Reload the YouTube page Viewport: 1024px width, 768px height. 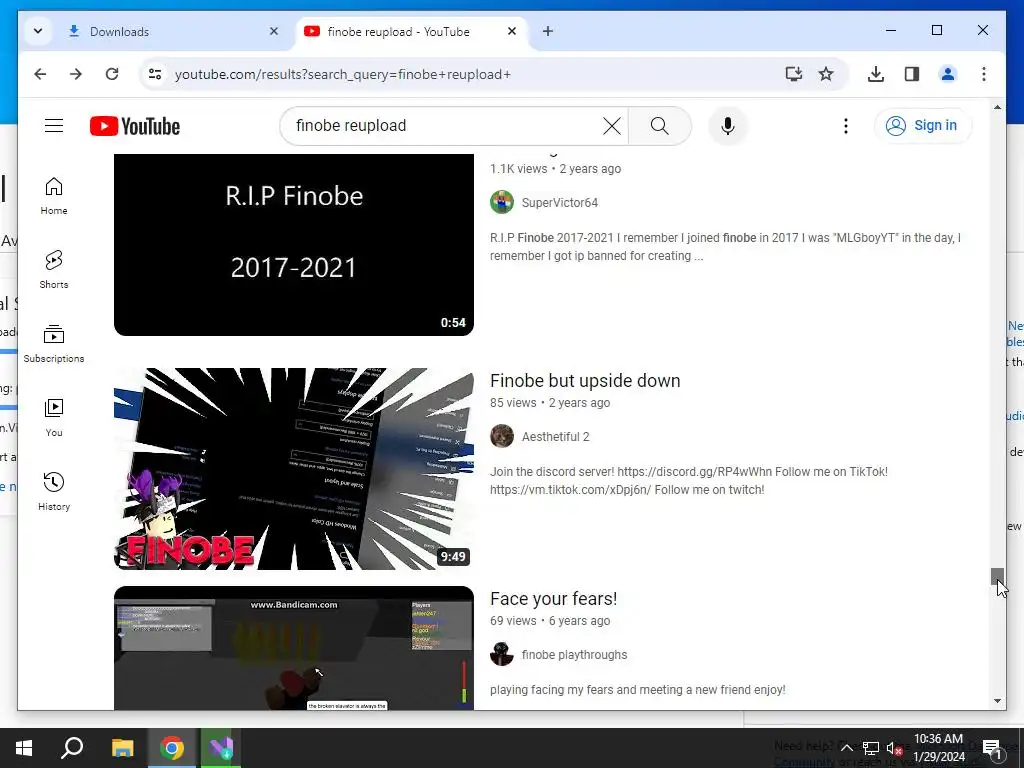click(x=112, y=74)
